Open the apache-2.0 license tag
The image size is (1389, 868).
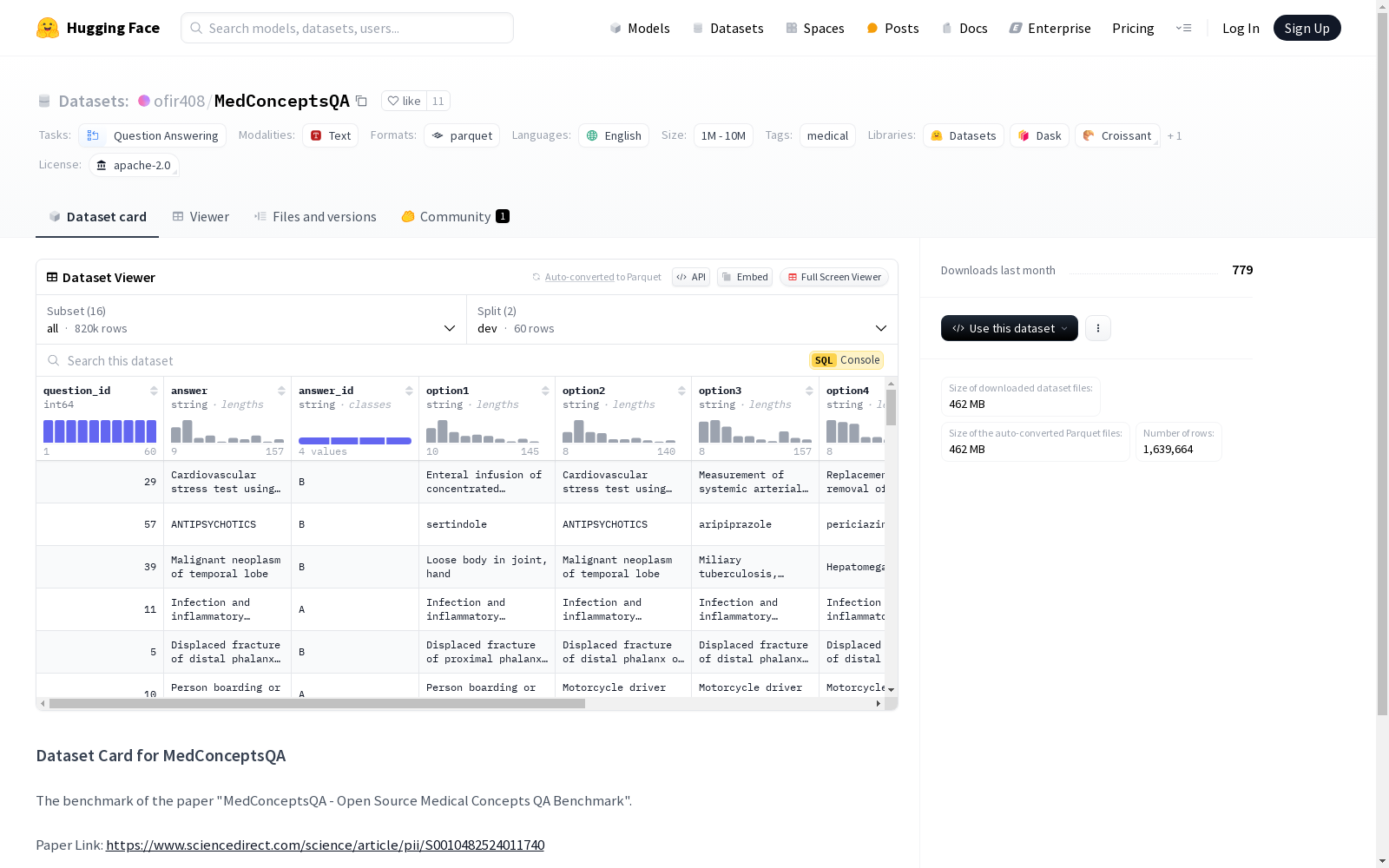pyautogui.click(x=134, y=165)
